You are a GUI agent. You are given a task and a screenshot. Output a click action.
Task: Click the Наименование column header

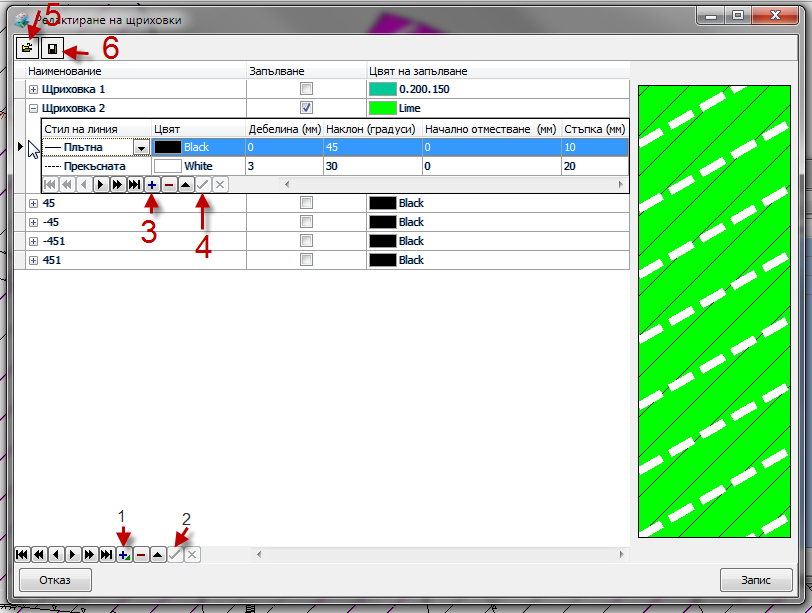65,71
